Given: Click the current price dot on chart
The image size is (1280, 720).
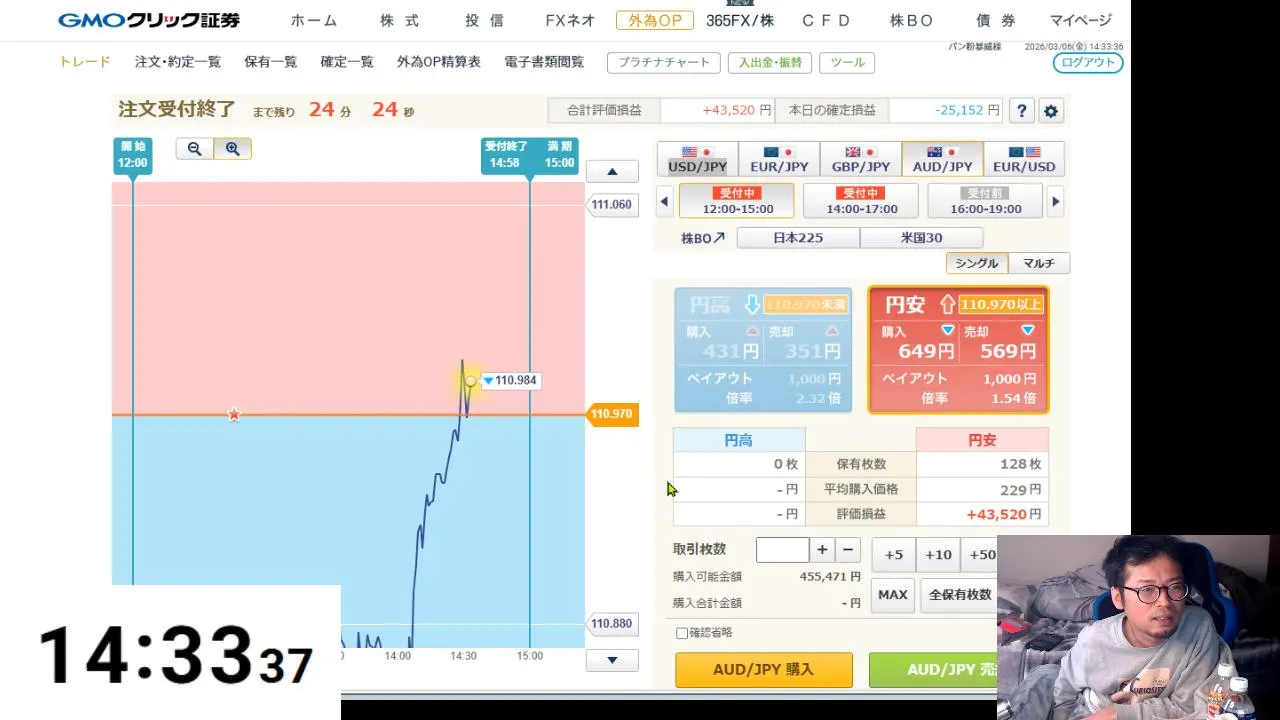Looking at the screenshot, I should 470,381.
